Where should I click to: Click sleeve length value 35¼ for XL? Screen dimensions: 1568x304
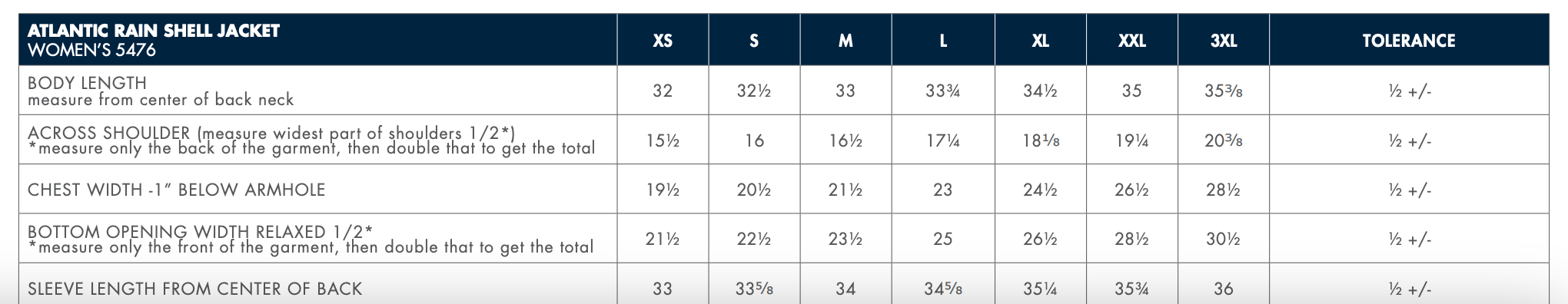[1040, 289]
